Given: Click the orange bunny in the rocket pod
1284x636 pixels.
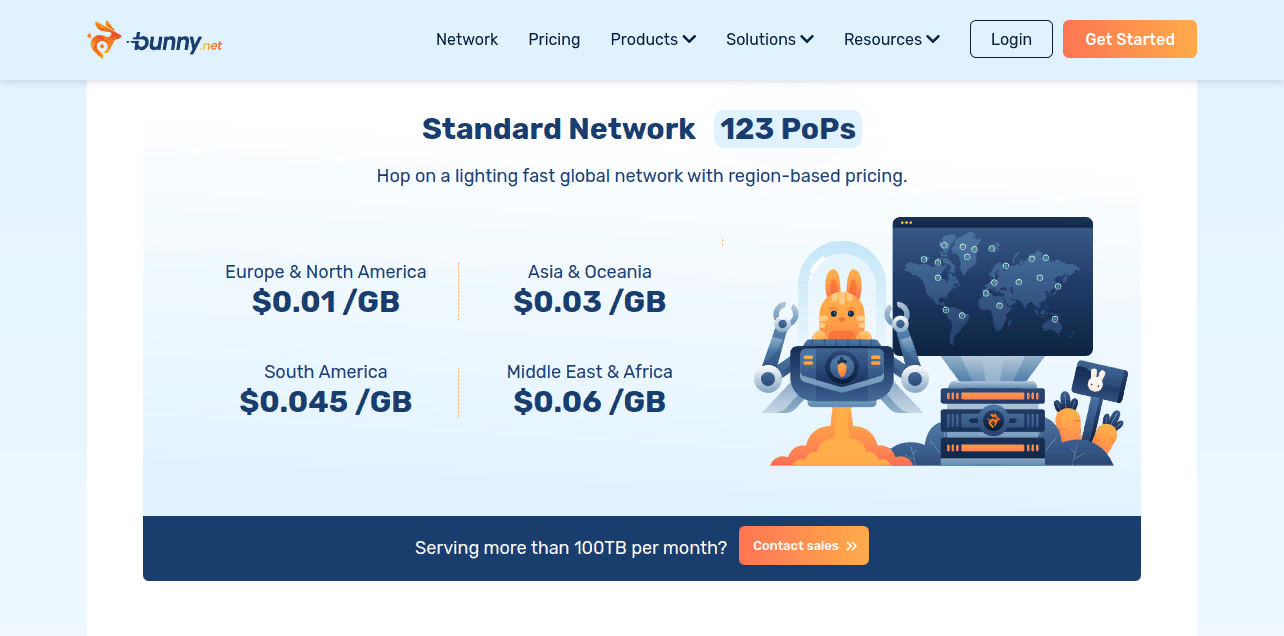Looking at the screenshot, I should [841, 304].
